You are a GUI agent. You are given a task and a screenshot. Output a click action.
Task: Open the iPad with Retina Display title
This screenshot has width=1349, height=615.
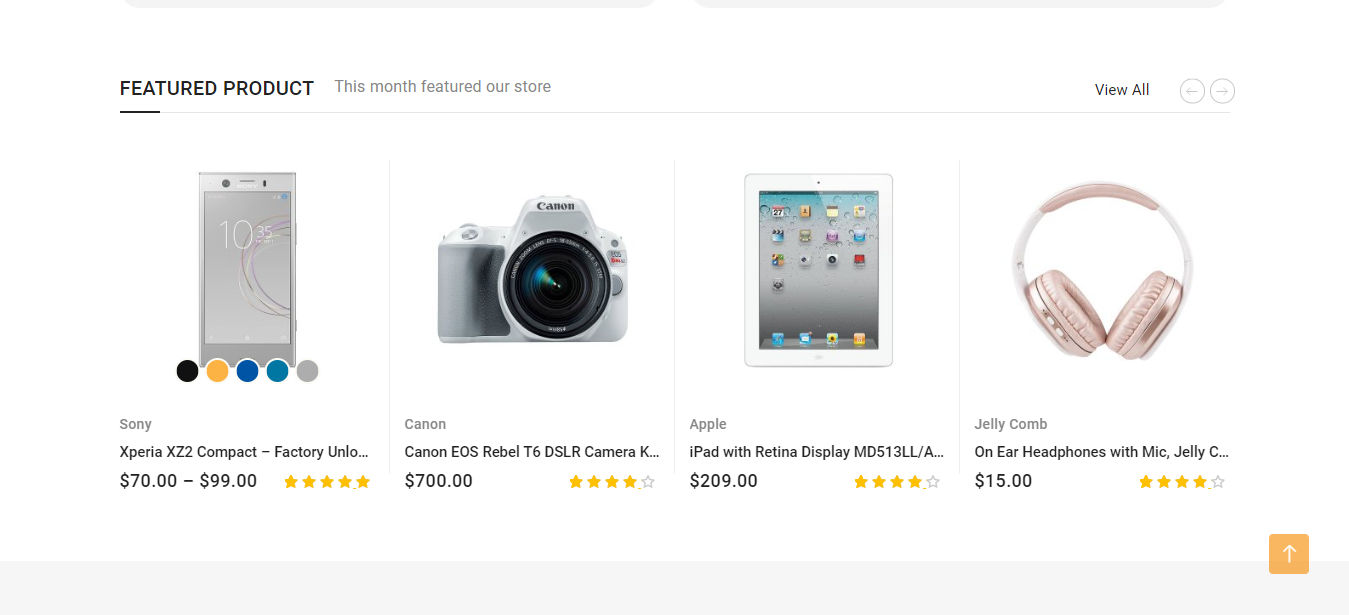817,452
